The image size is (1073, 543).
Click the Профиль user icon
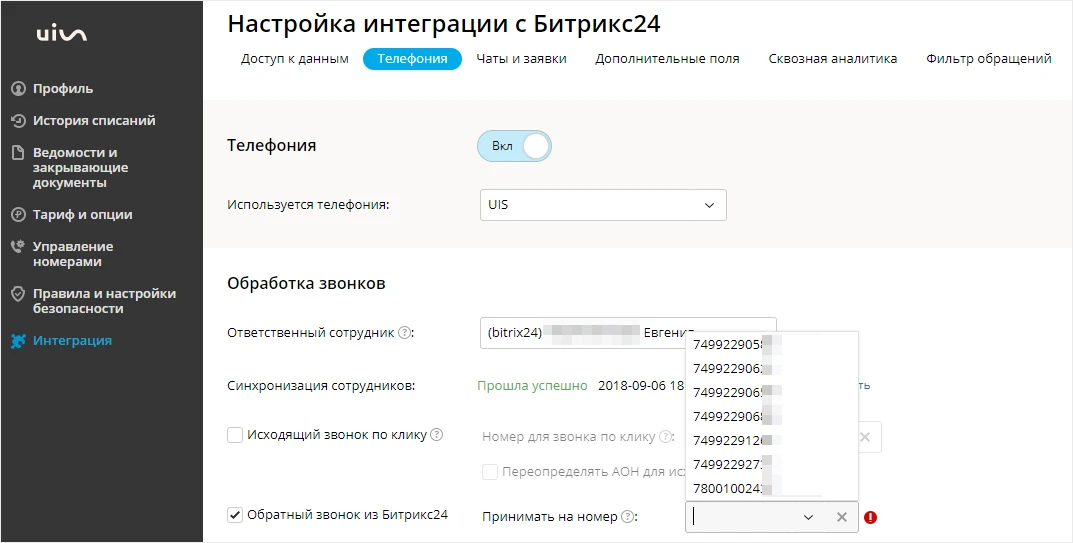click(18, 89)
